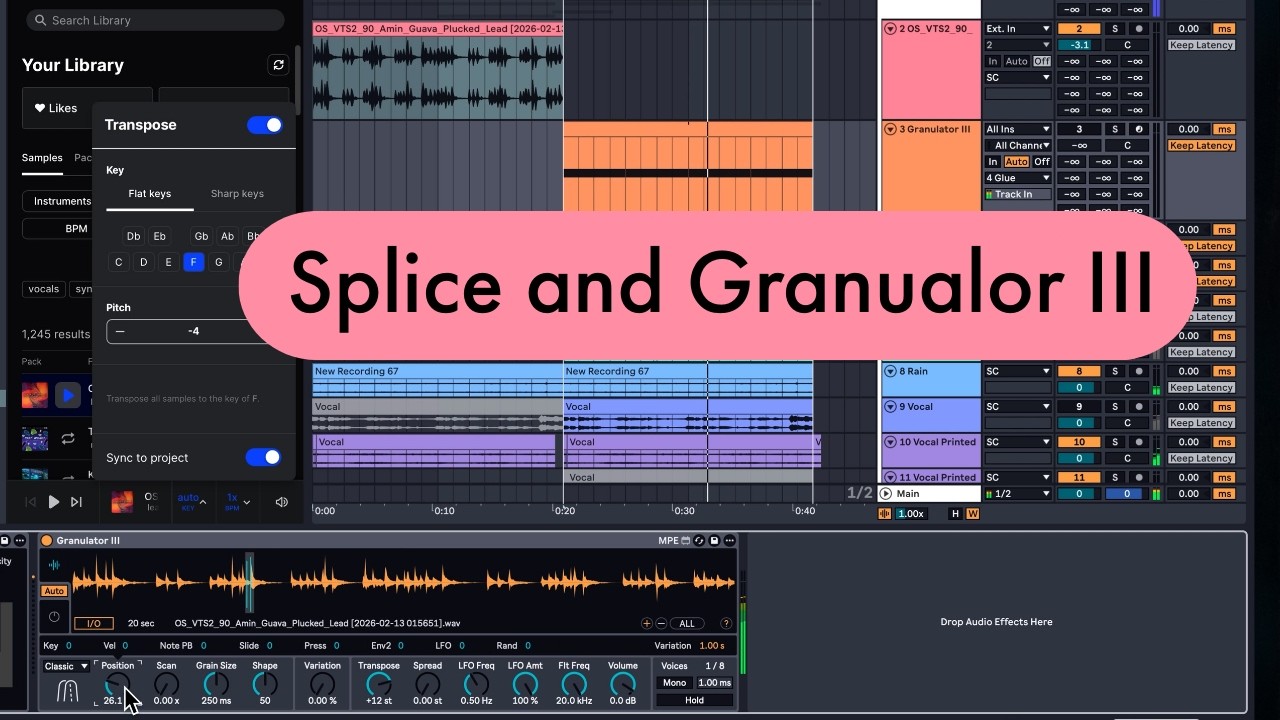Image resolution: width=1280 pixels, height=720 pixels.
Task: Click the waveform view icon in Granulator III
Action: click(54, 565)
